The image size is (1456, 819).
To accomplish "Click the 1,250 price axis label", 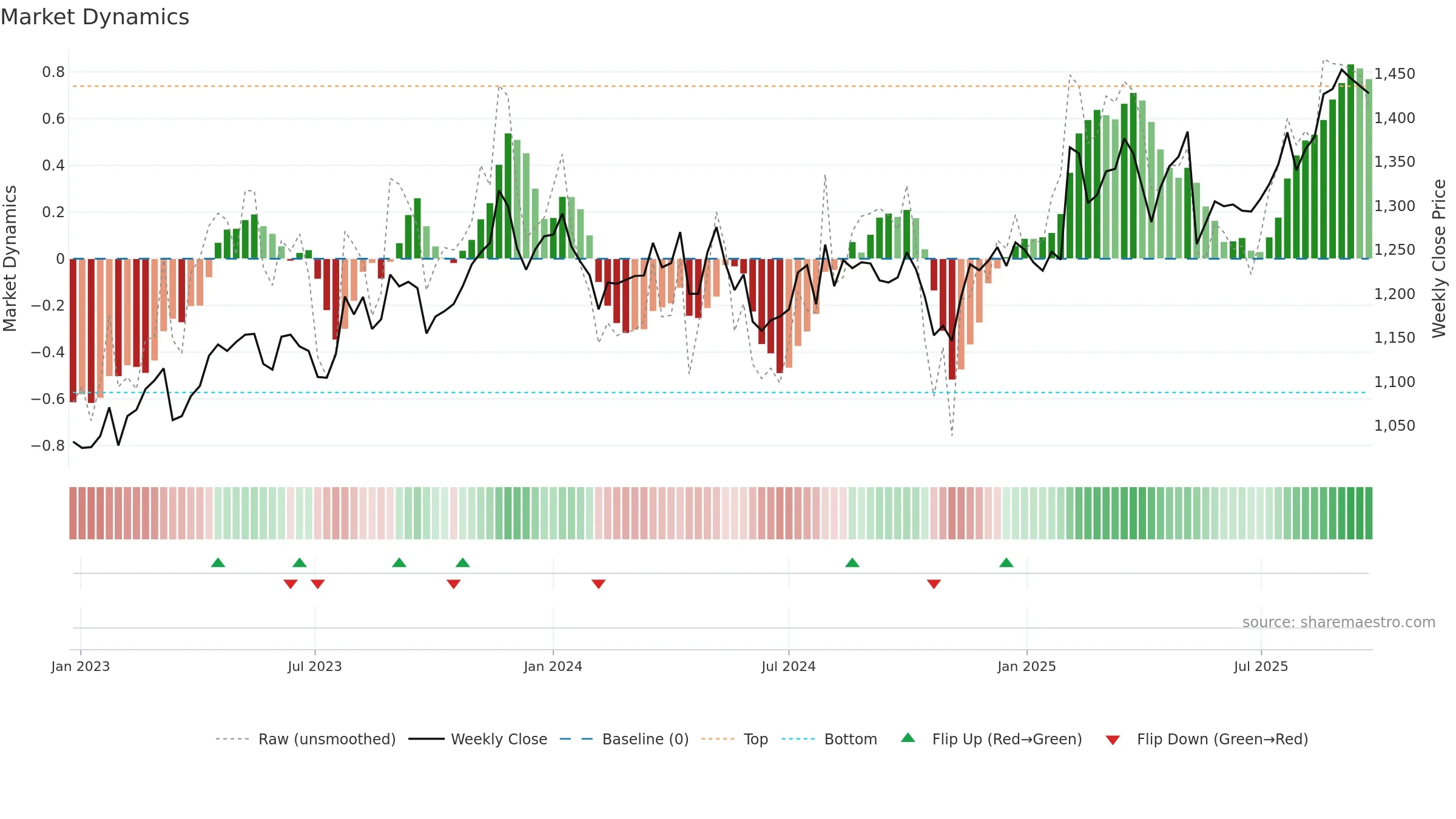I will pos(1395,250).
